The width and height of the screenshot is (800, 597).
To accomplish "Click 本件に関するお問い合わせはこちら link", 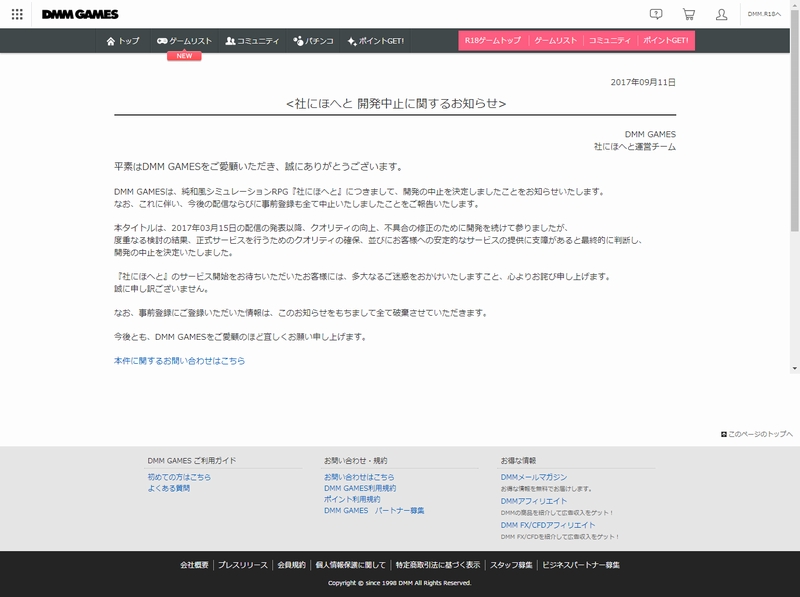I will tap(180, 361).
